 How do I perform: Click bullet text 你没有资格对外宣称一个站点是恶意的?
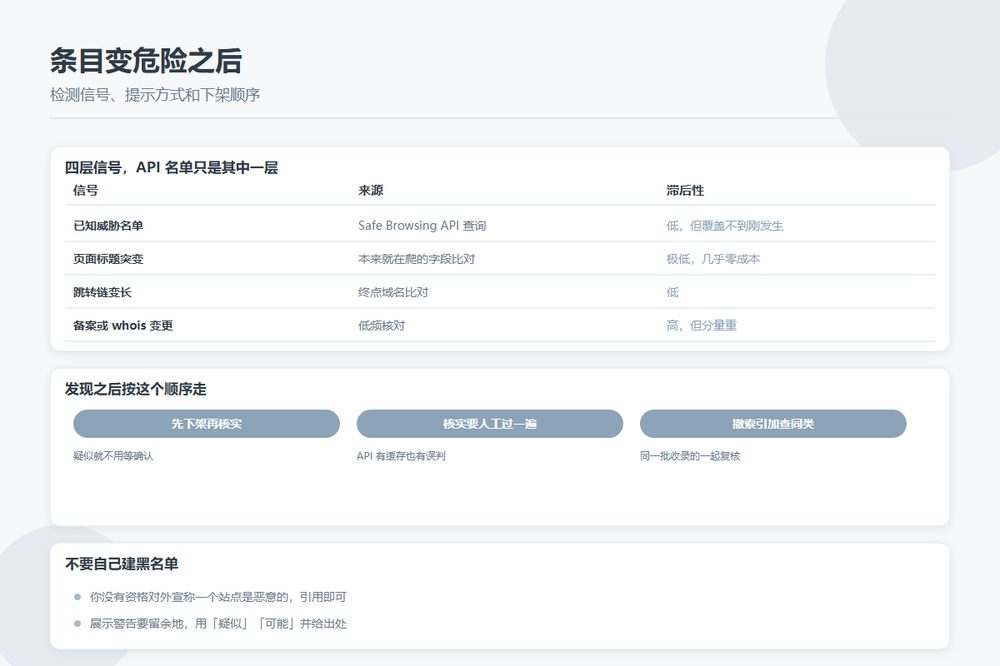(189, 596)
